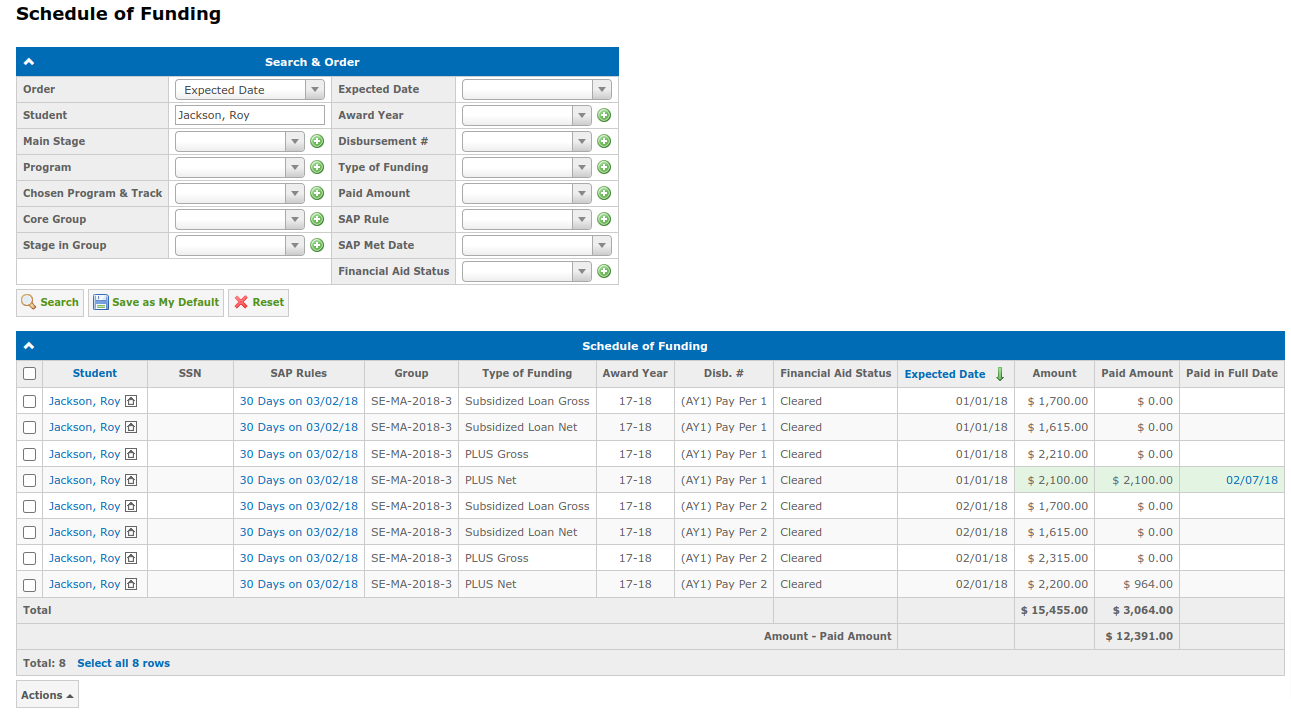Collapse the Search & Order panel
Viewport: 1291px width, 717px height.
(x=29, y=62)
